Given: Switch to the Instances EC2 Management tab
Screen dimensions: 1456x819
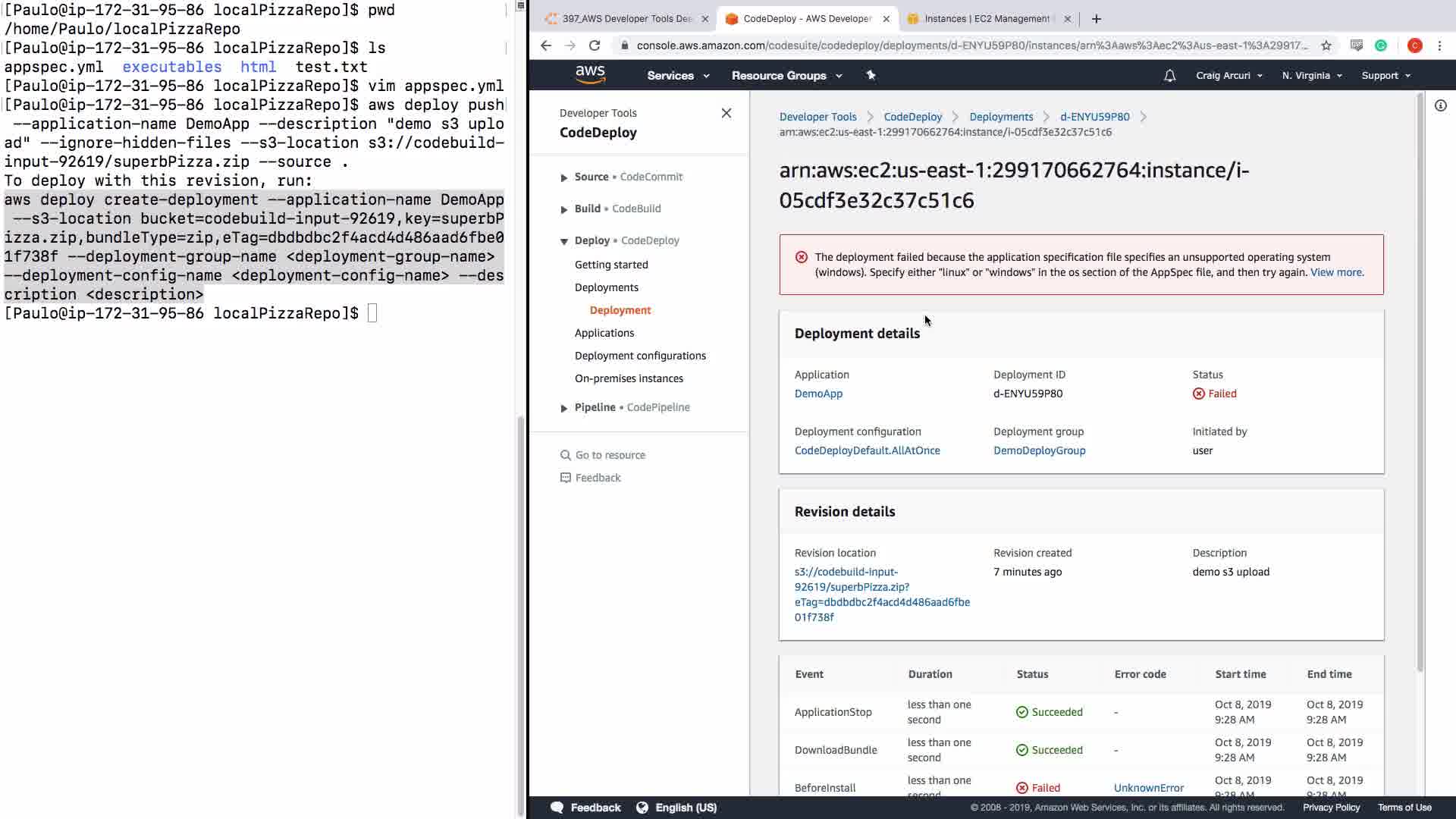Looking at the screenshot, I should tap(986, 19).
